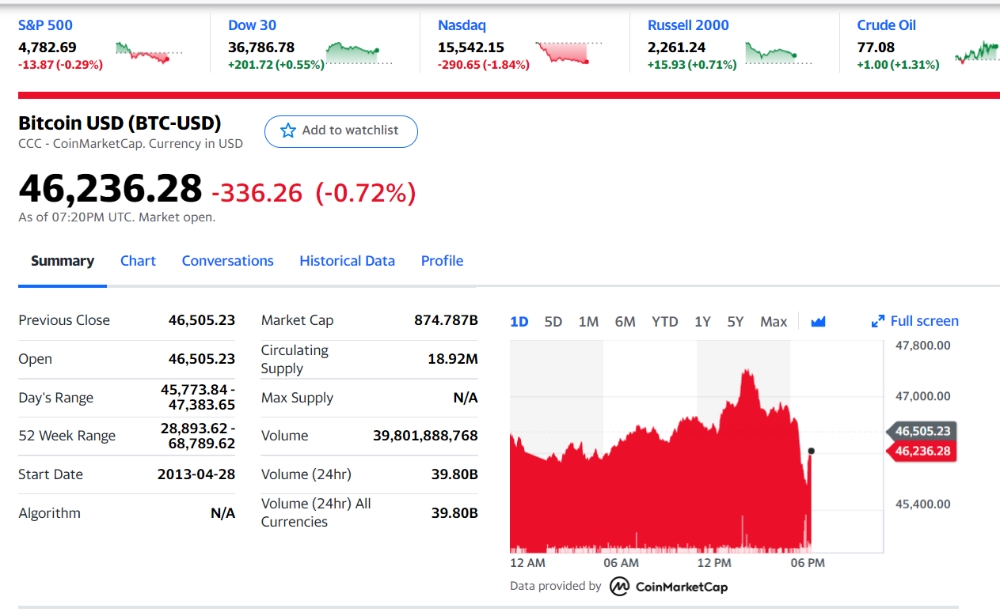Screen dimensions: 1000x612
Task: Click the 46,236.28 red price label on chart axis
Action: tap(922, 451)
